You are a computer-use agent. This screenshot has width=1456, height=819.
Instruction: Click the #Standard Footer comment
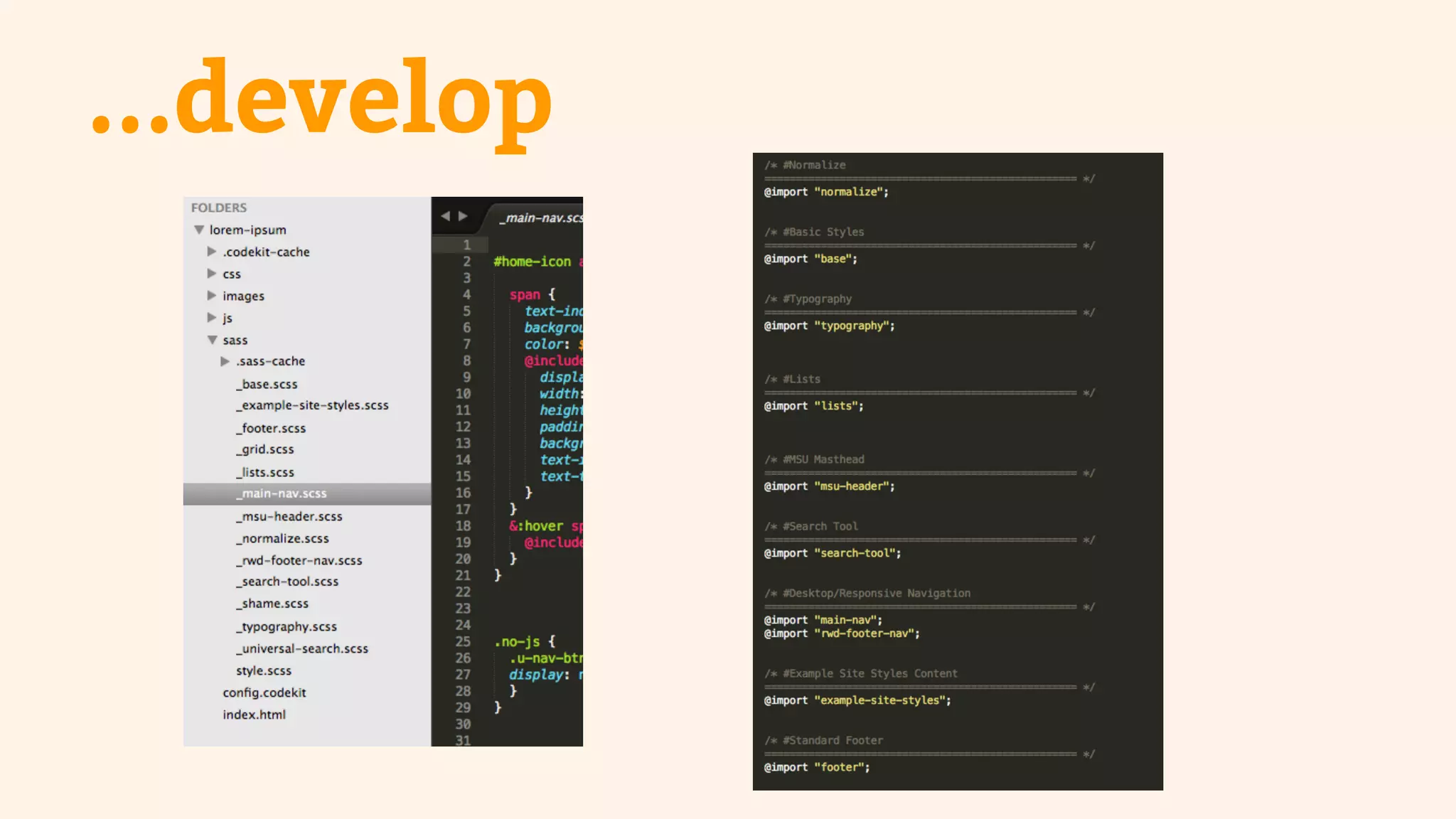tap(824, 740)
